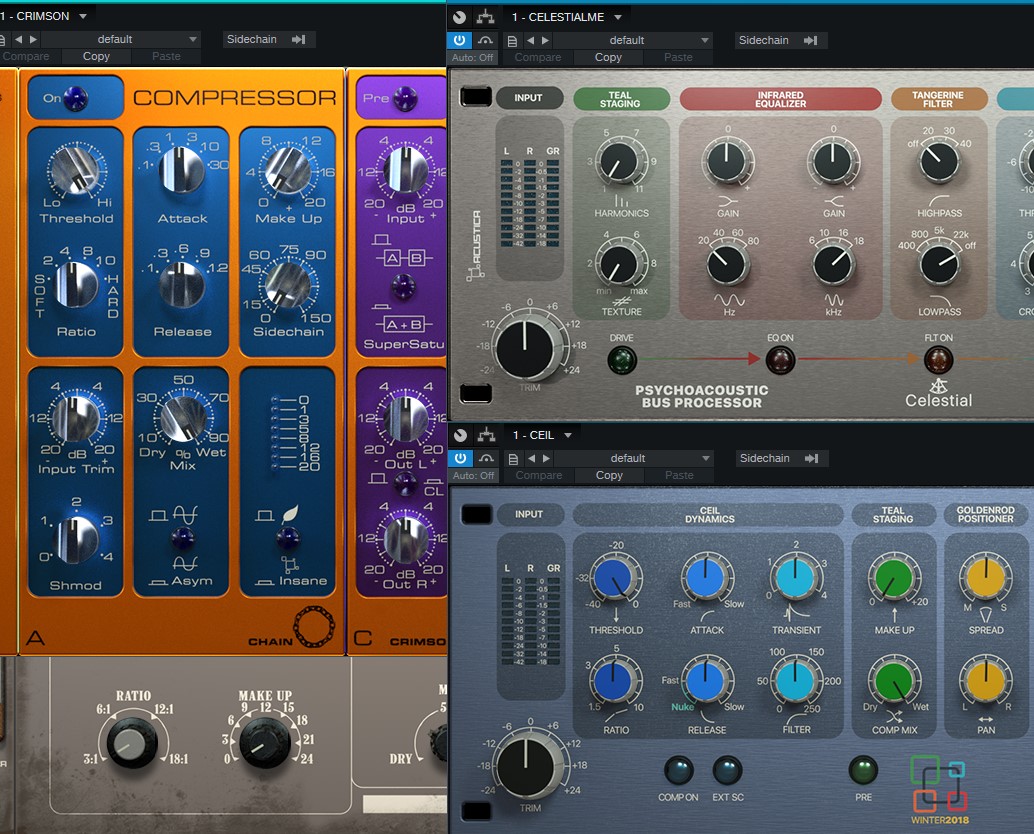Select previous preset arrow in Crimson window
1034x834 pixels.
click(x=18, y=40)
